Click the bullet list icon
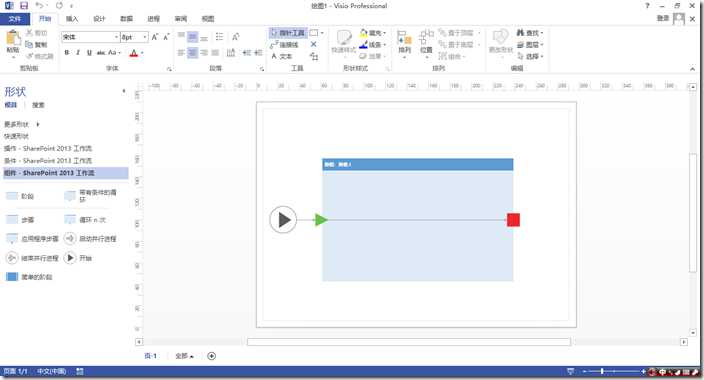The width and height of the screenshot is (704, 380). (x=219, y=37)
